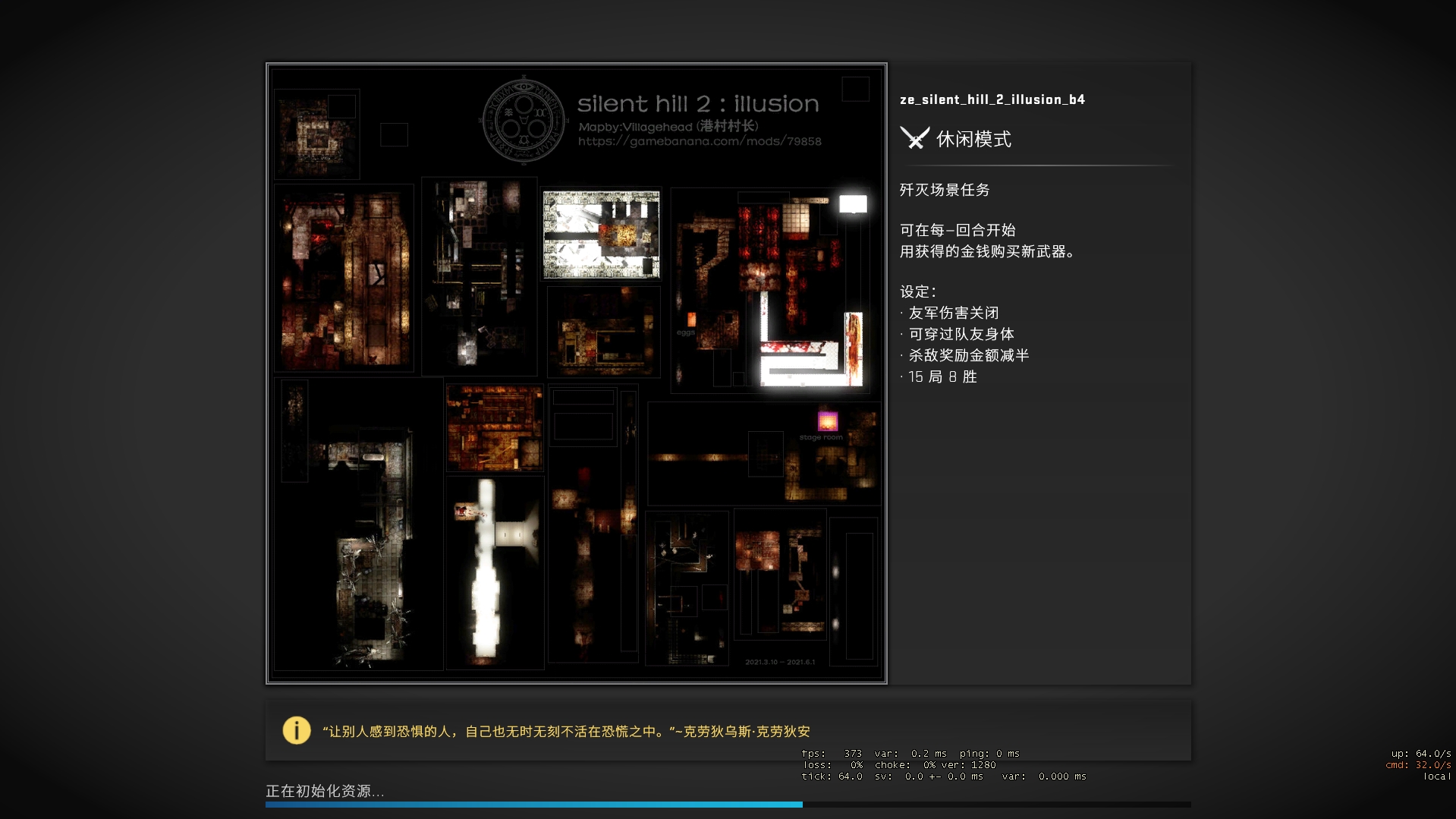Viewport: 1456px width, 819px height.
Task: Click the silent hill 2 : illusion title
Action: [698, 103]
